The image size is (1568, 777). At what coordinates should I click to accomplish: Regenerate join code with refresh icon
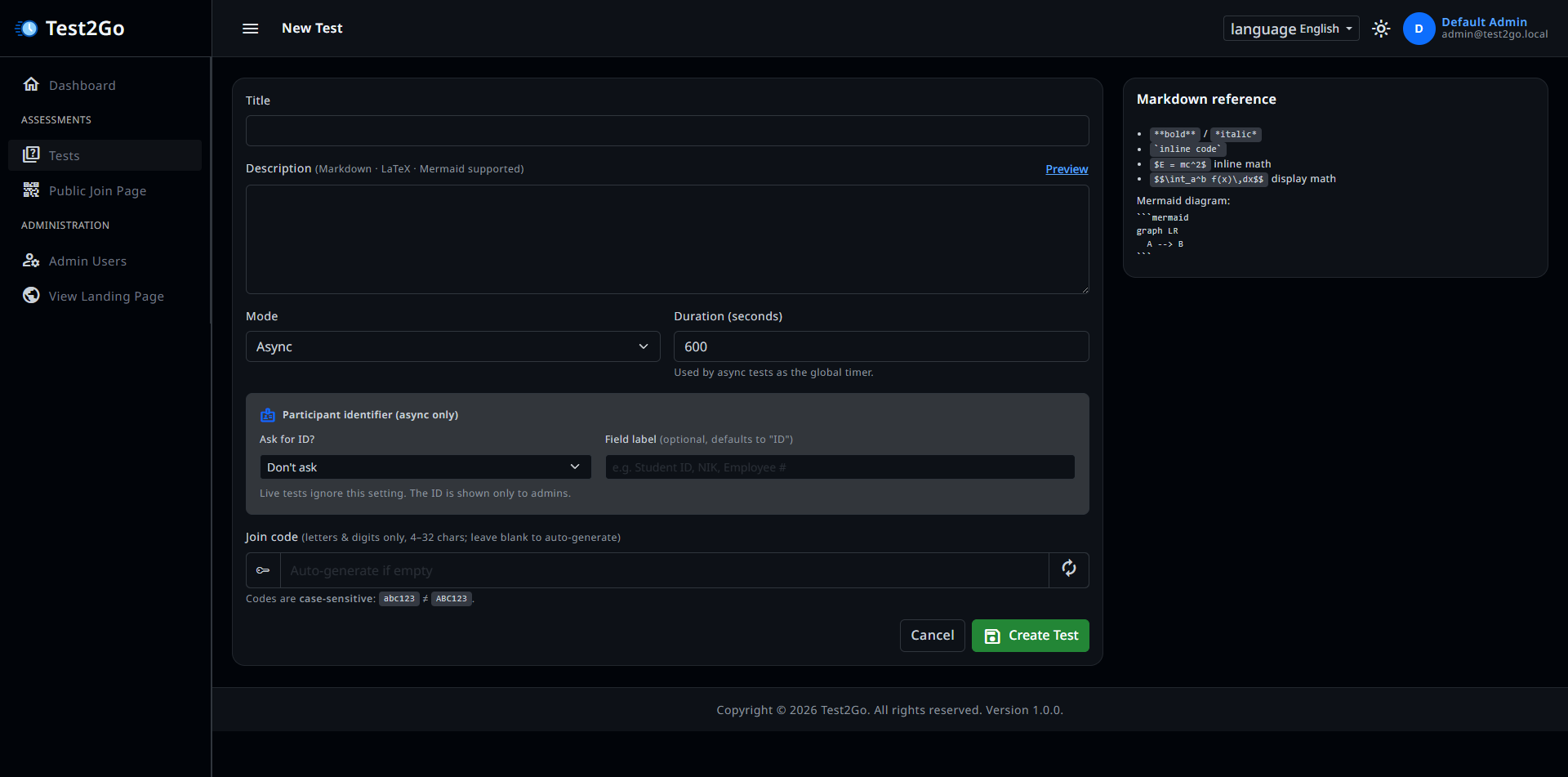[1069, 569]
